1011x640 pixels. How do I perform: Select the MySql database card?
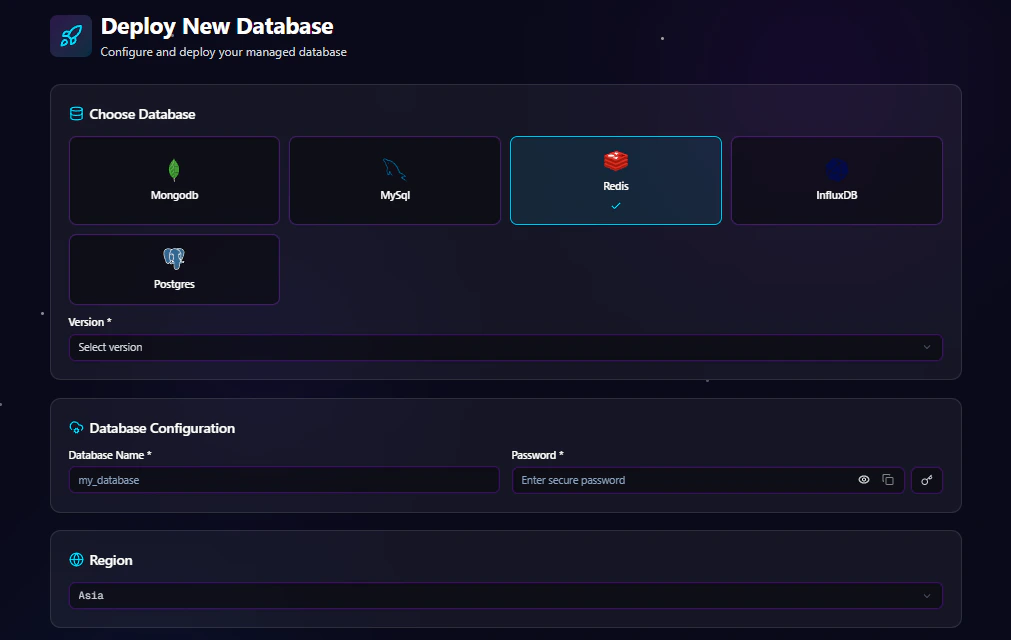395,180
